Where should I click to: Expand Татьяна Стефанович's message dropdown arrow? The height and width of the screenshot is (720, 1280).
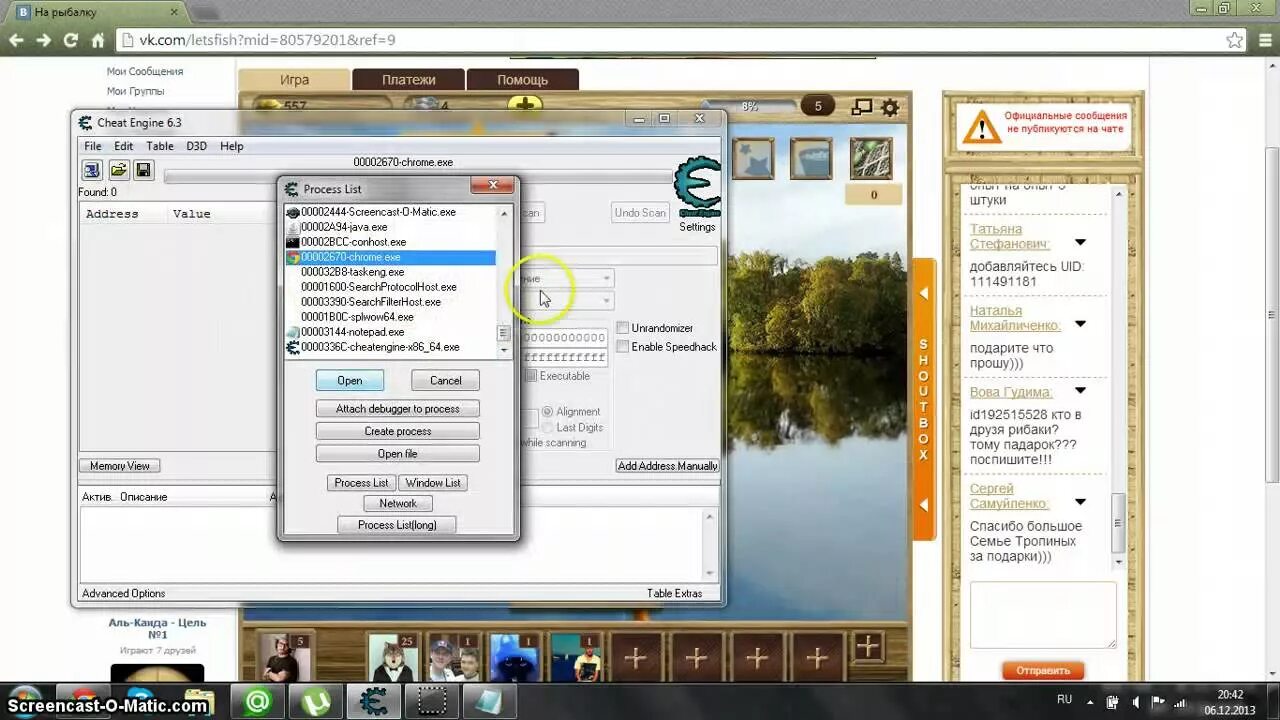1080,243
